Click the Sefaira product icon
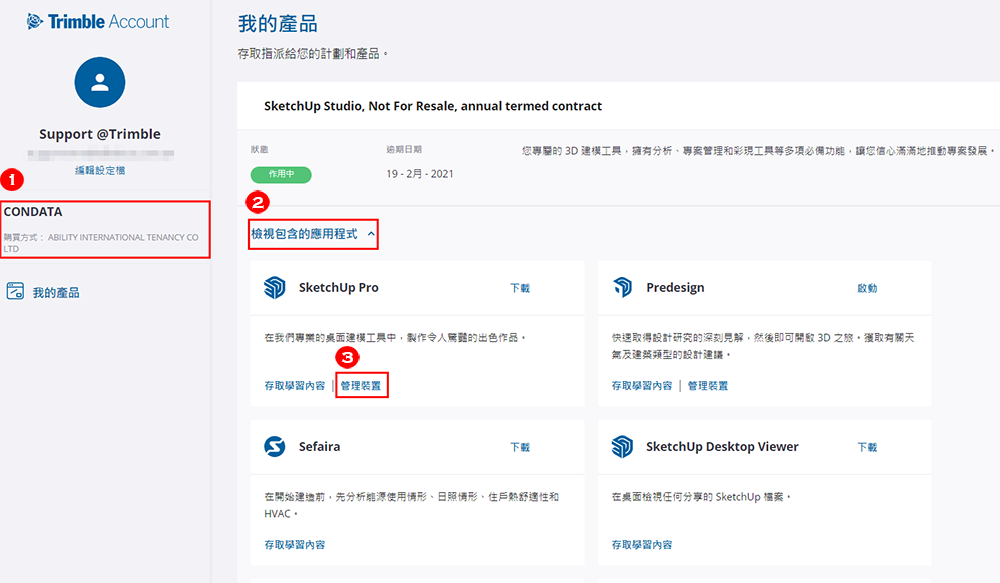 275,447
